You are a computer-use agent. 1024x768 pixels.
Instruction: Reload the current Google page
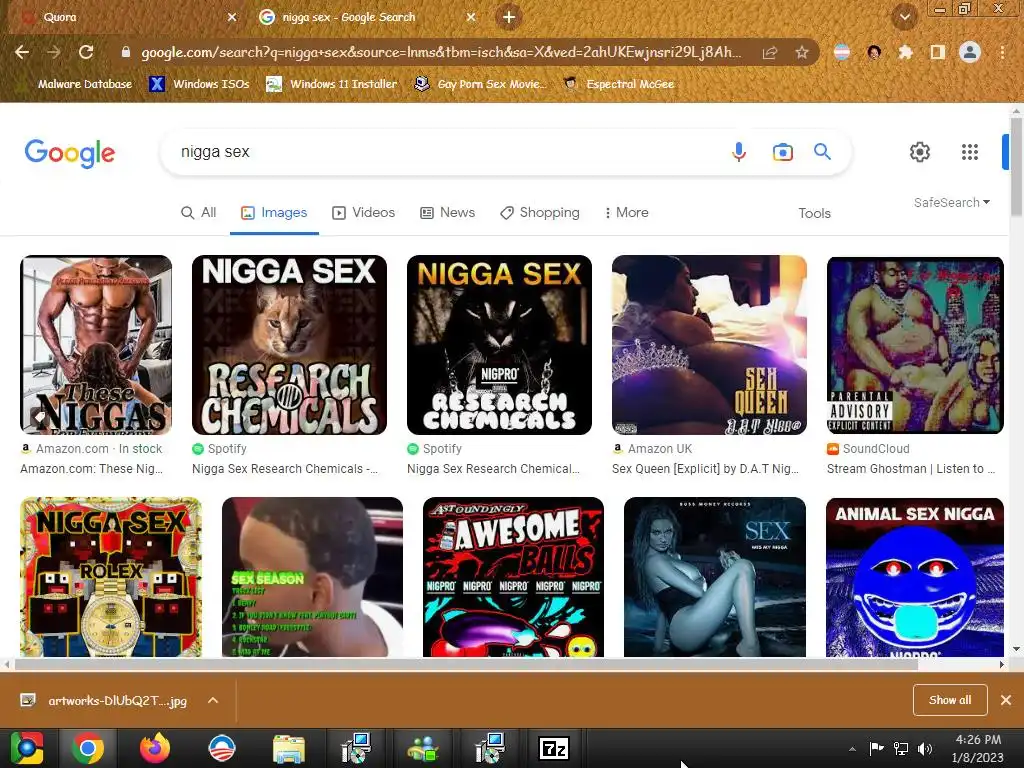[86, 52]
